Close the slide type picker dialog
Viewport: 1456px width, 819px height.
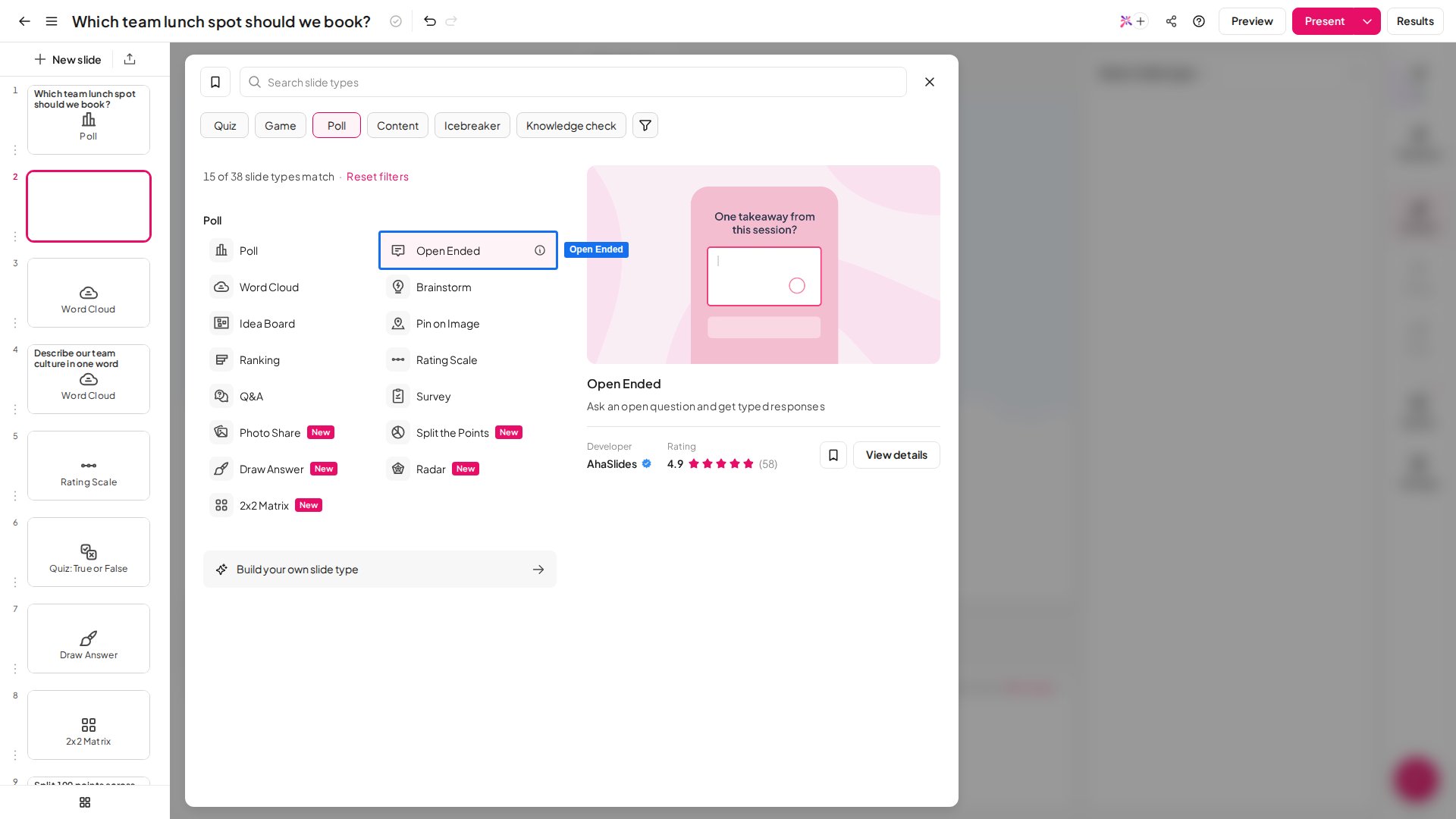click(930, 82)
